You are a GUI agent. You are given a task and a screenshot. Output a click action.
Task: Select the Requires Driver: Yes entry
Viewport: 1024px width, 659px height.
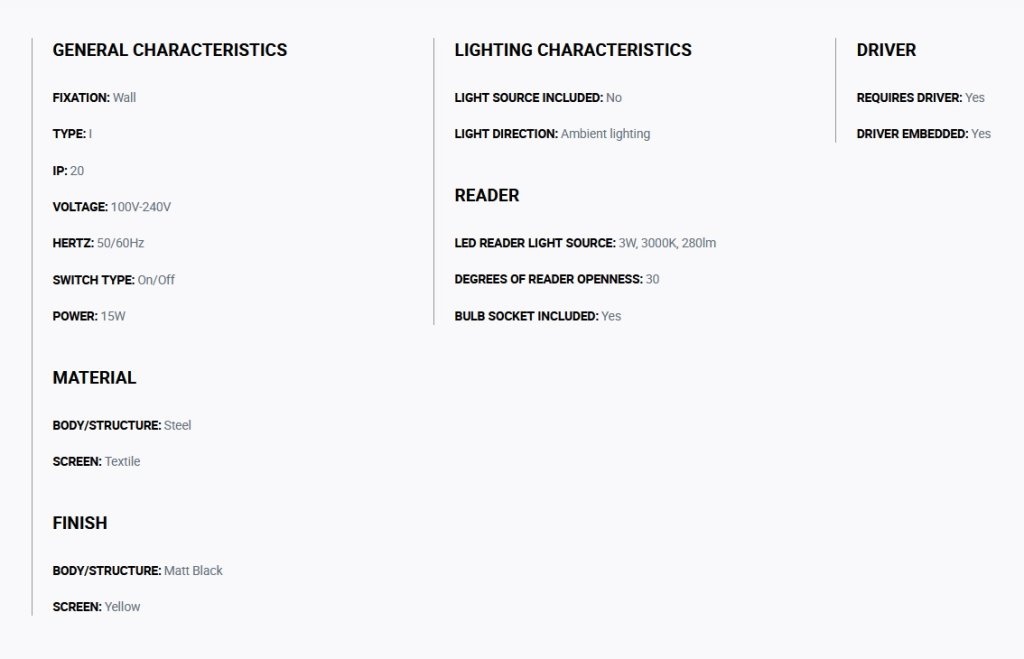point(920,98)
